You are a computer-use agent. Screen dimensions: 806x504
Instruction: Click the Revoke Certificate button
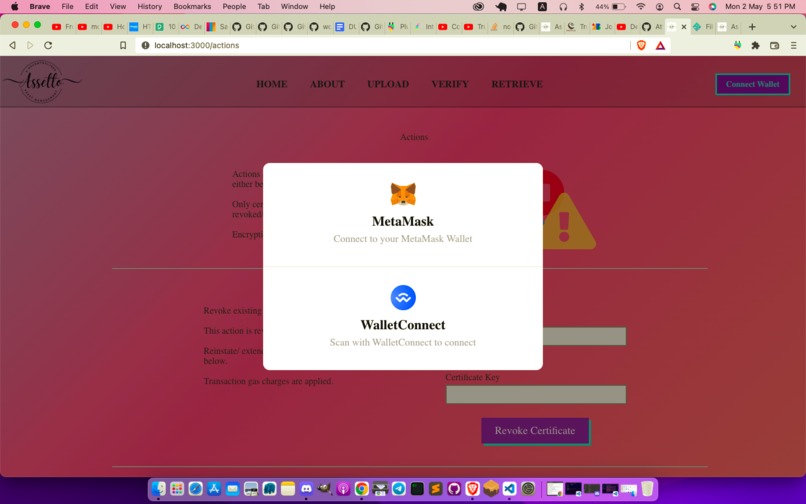pyautogui.click(x=535, y=431)
